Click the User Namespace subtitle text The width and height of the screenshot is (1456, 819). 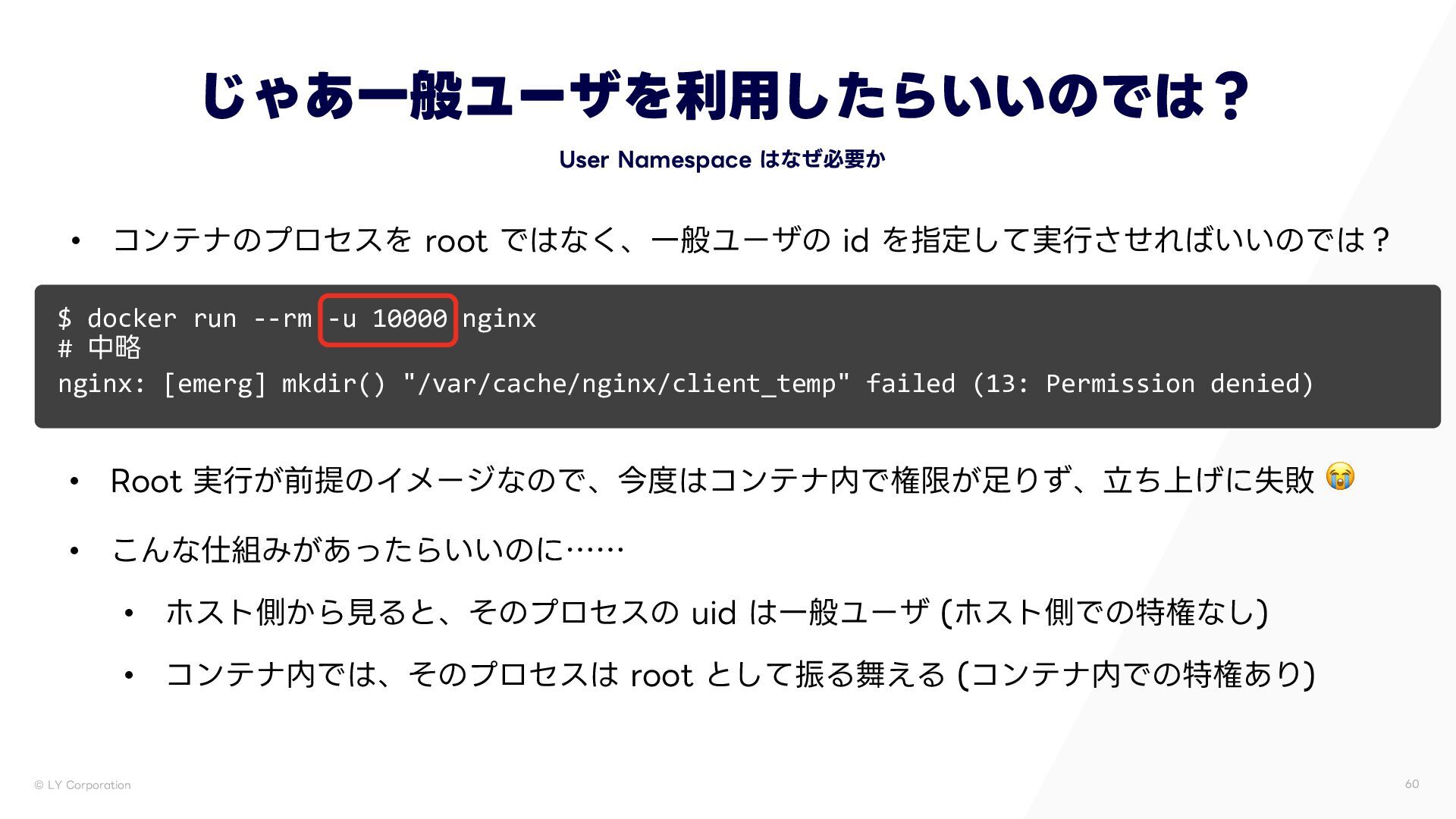722,160
